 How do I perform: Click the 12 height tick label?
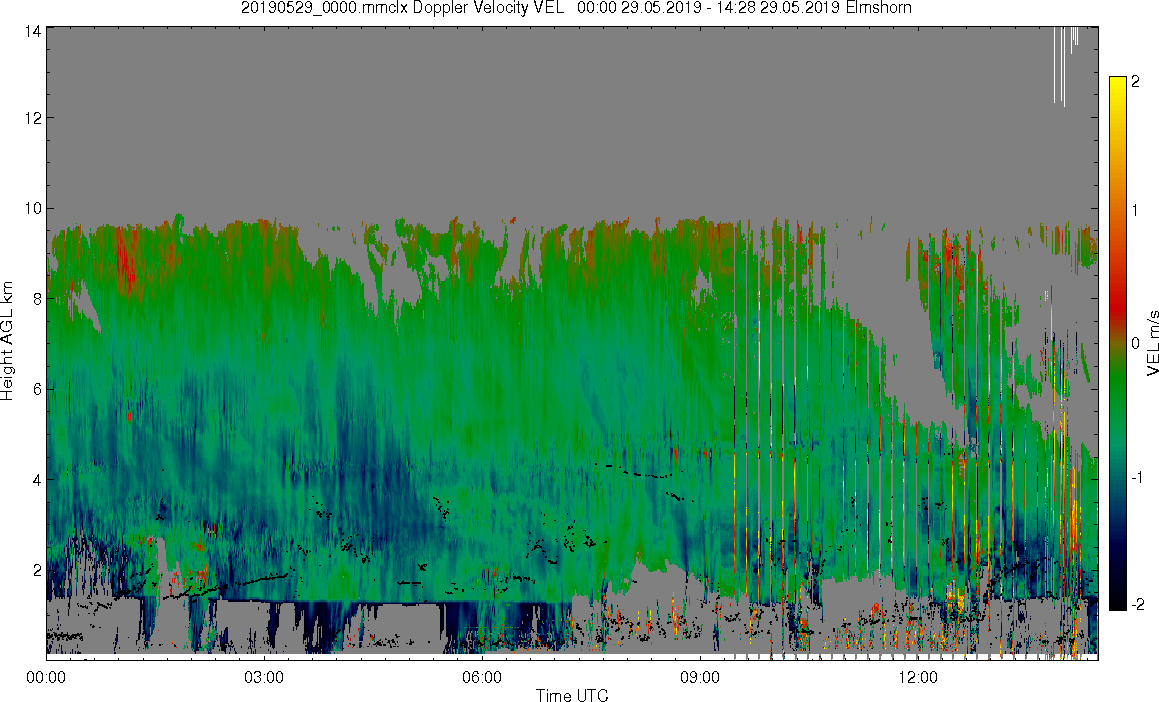point(32,118)
